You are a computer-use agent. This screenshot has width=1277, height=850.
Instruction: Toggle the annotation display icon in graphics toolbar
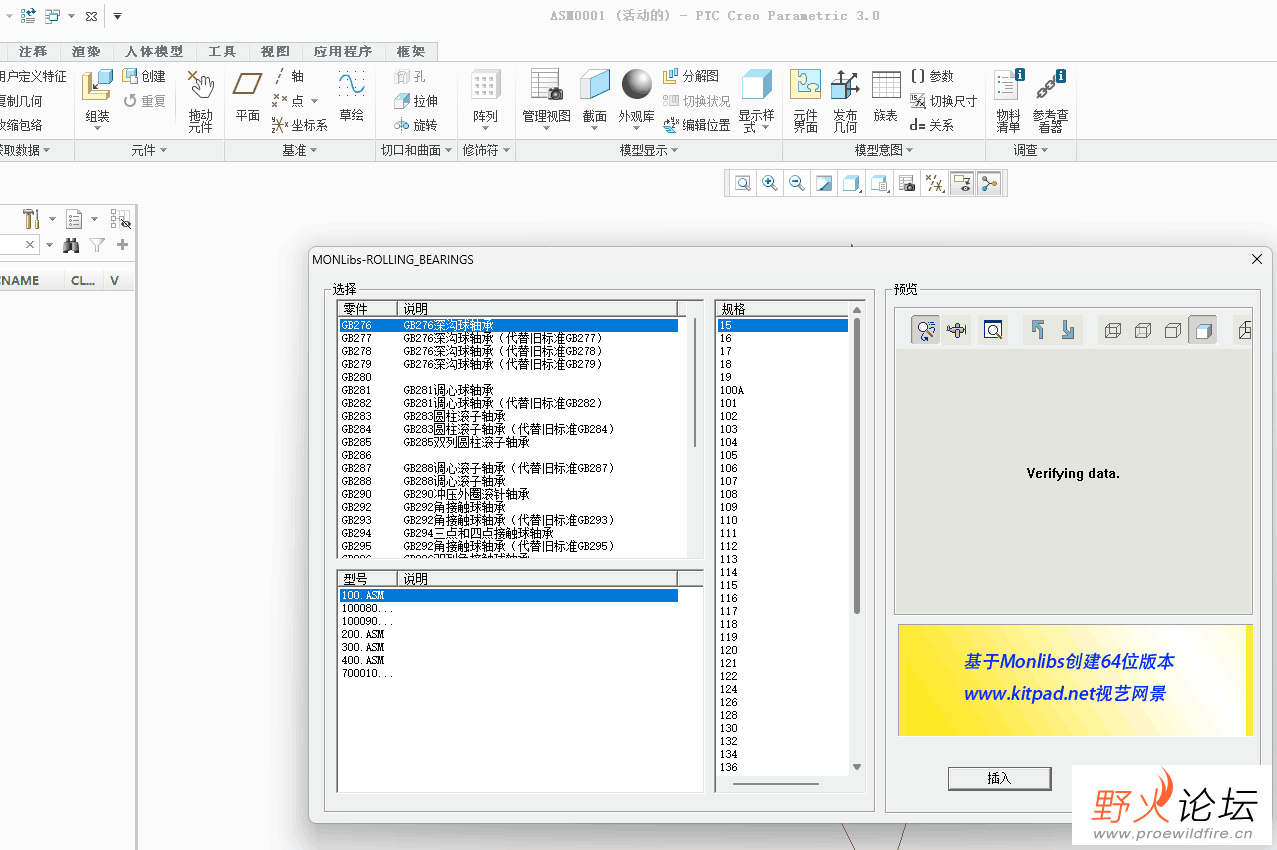pyautogui.click(x=962, y=183)
